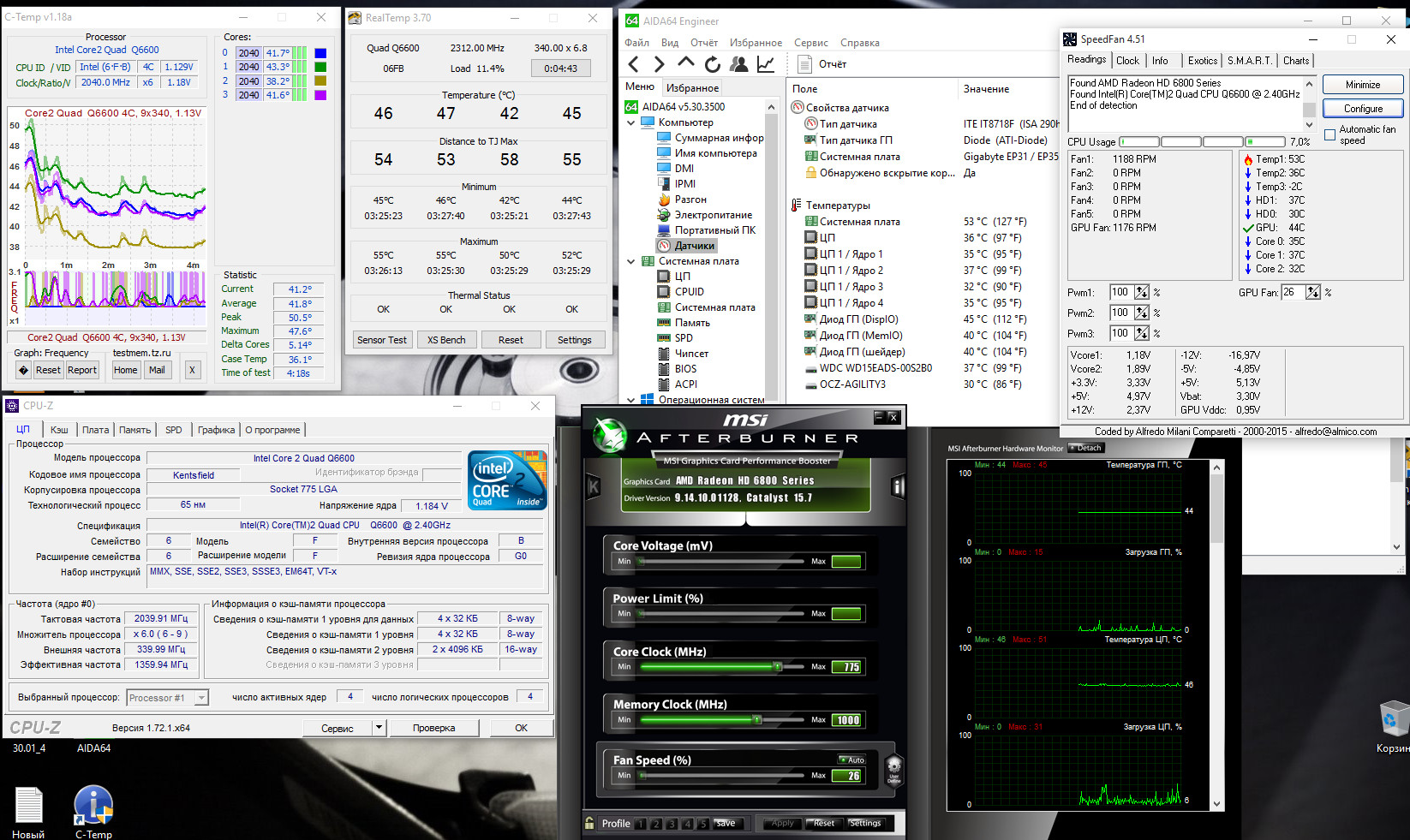The image size is (1410, 840).
Task: Expand the Операционная система tree arrow
Action: 631,400
